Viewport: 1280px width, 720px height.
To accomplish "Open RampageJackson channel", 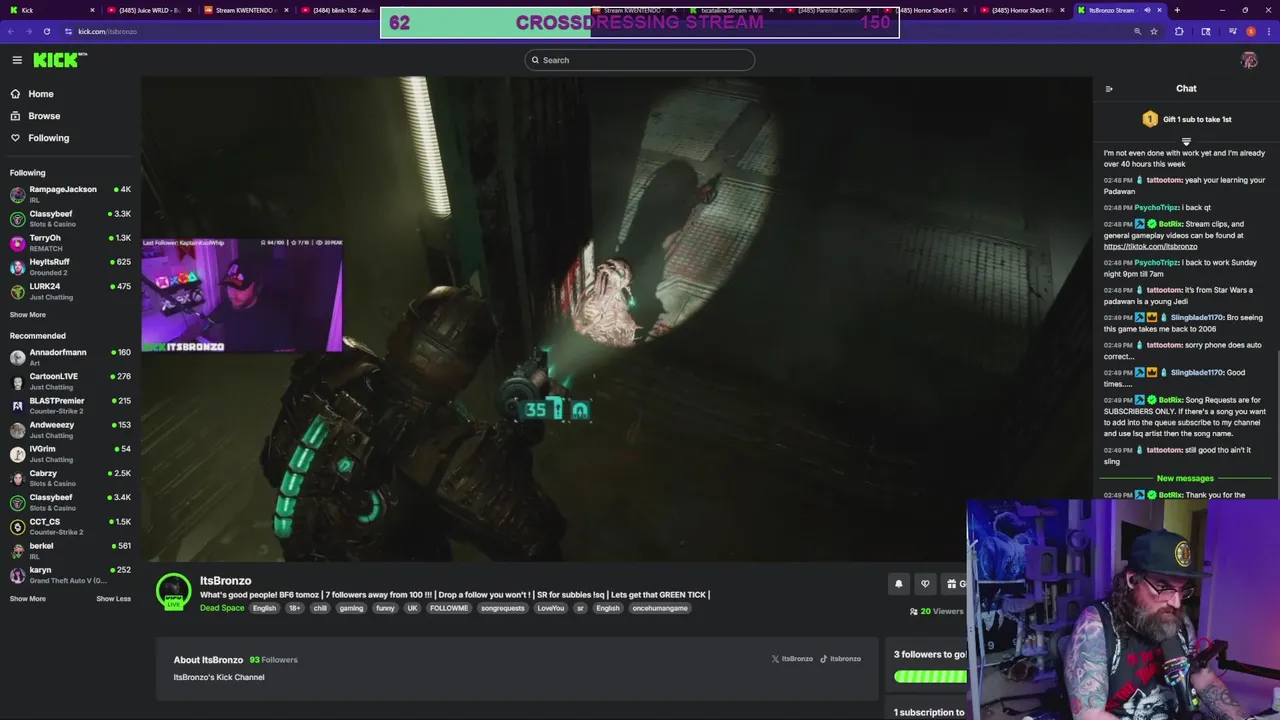I will pos(70,193).
